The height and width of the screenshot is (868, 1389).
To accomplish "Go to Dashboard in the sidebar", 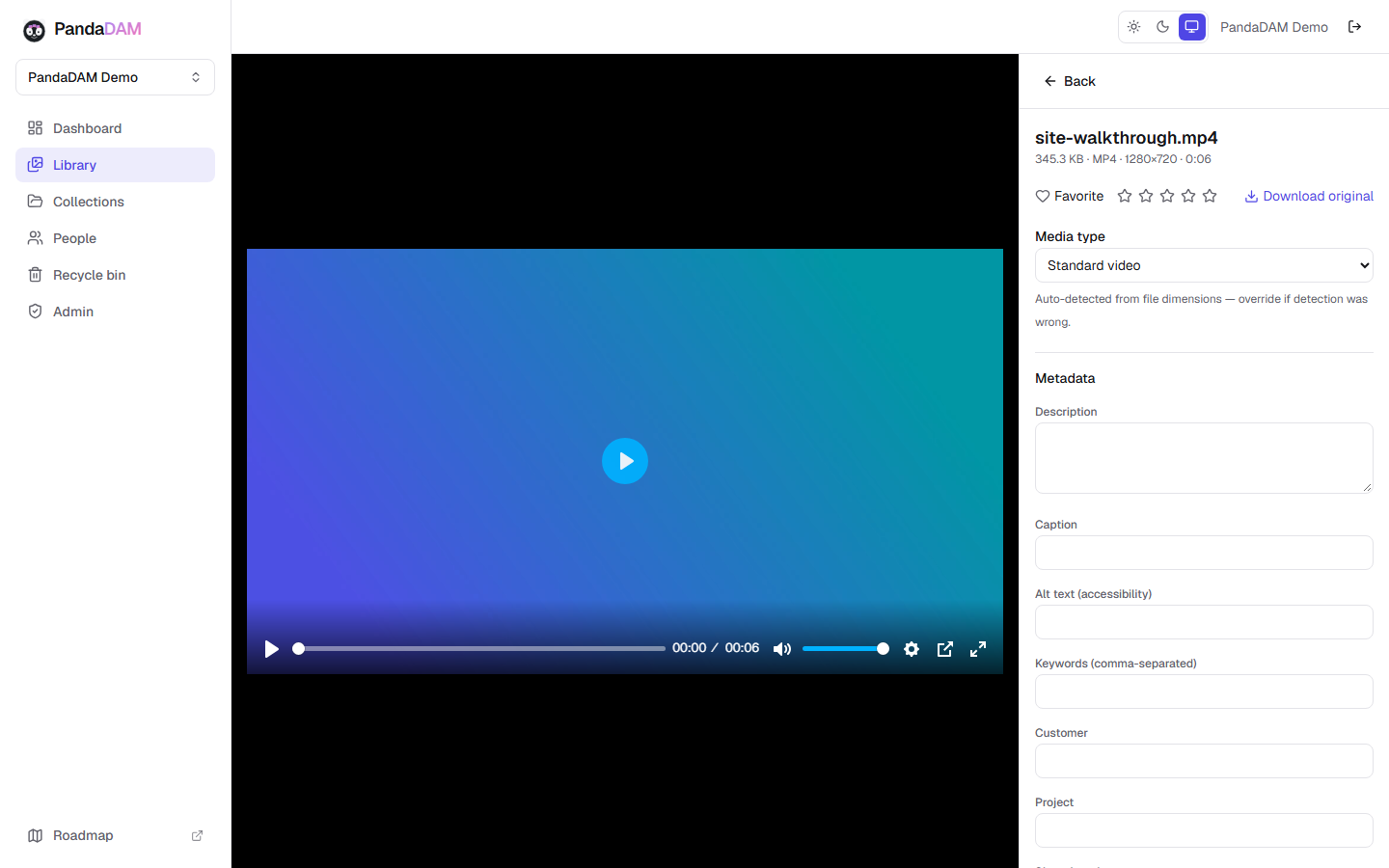I will 115,128.
